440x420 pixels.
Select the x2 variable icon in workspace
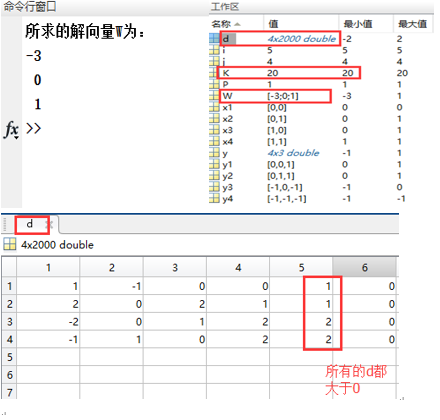point(214,119)
